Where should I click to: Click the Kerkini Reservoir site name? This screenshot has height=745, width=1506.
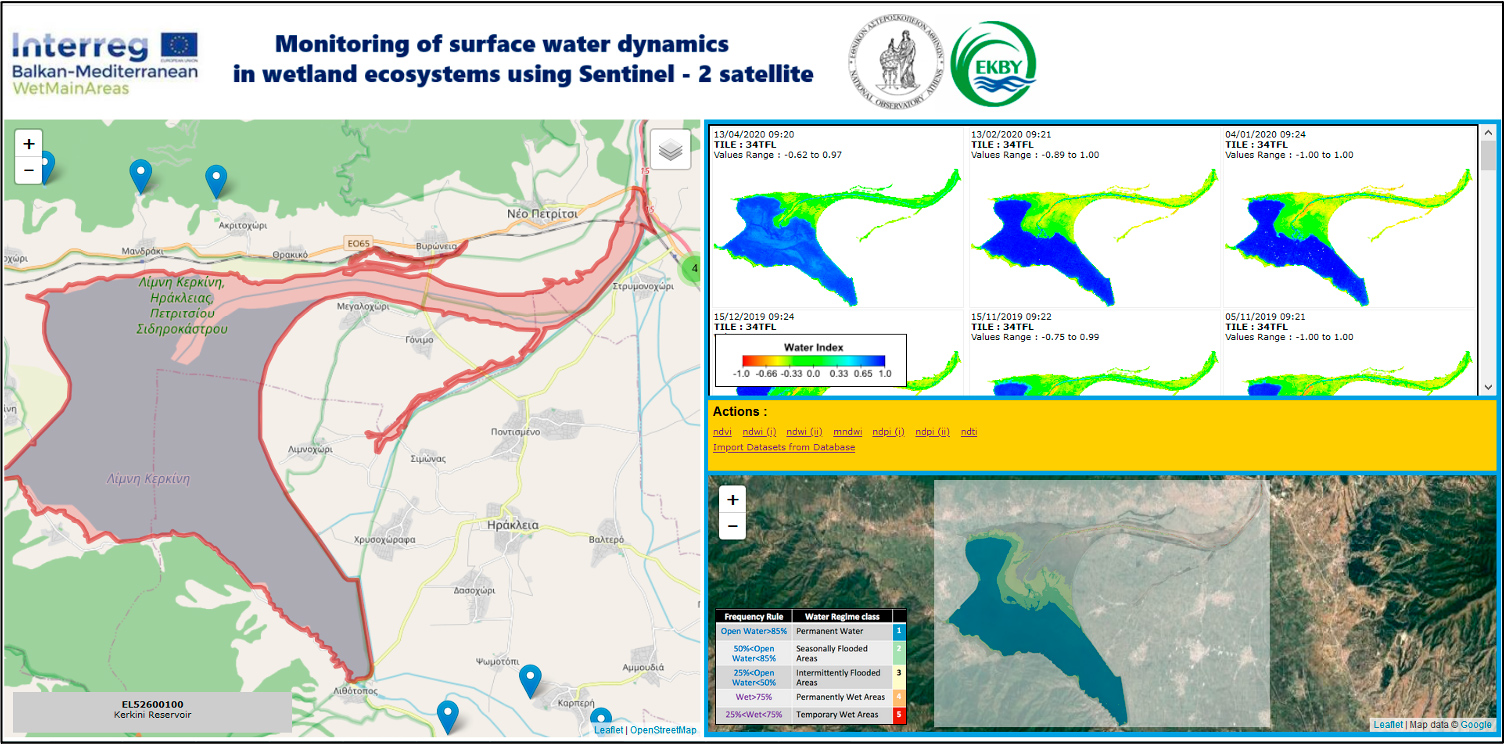152,716
